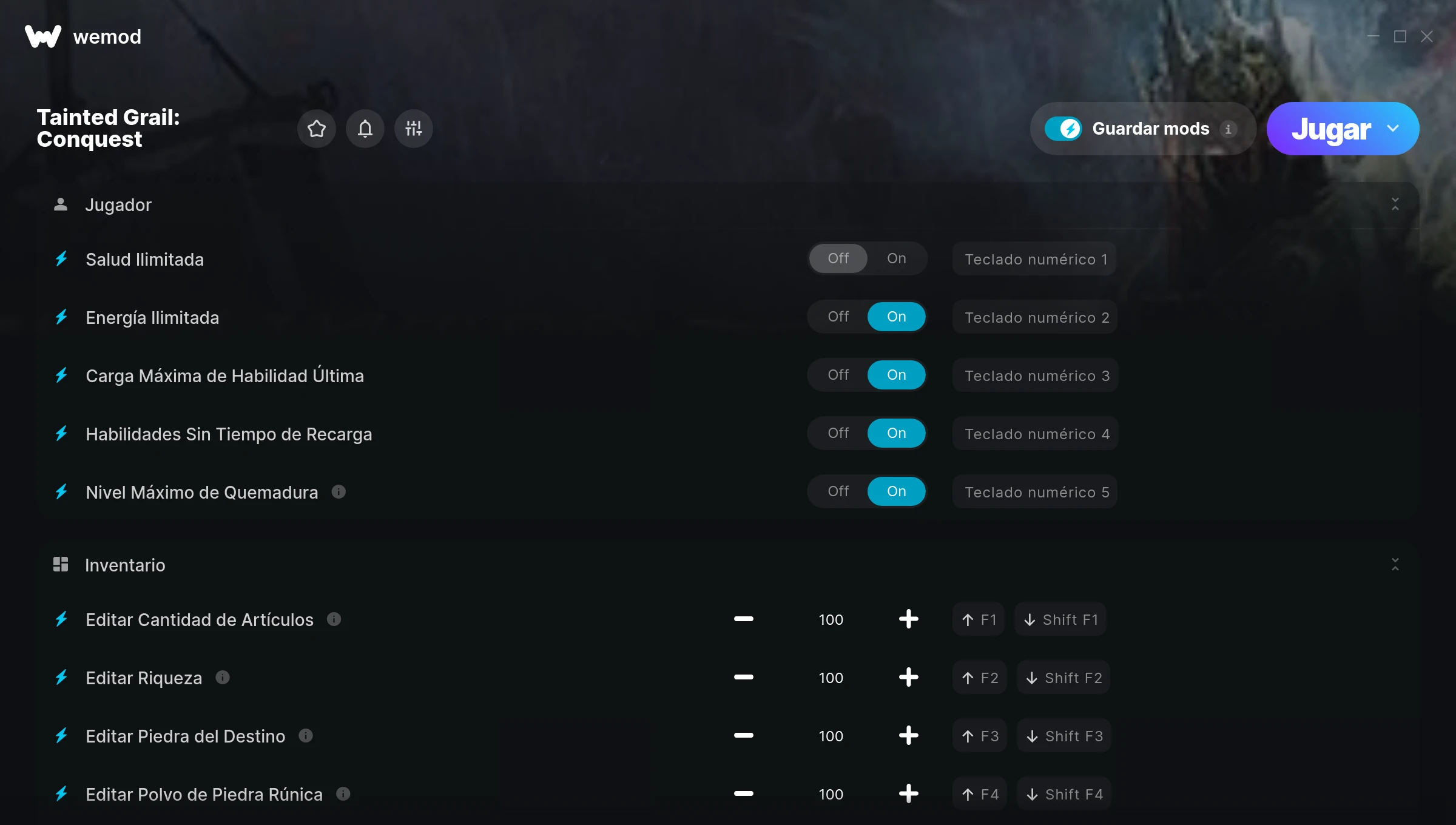
Task: Toggle the Guardar mods switch
Action: click(1063, 129)
